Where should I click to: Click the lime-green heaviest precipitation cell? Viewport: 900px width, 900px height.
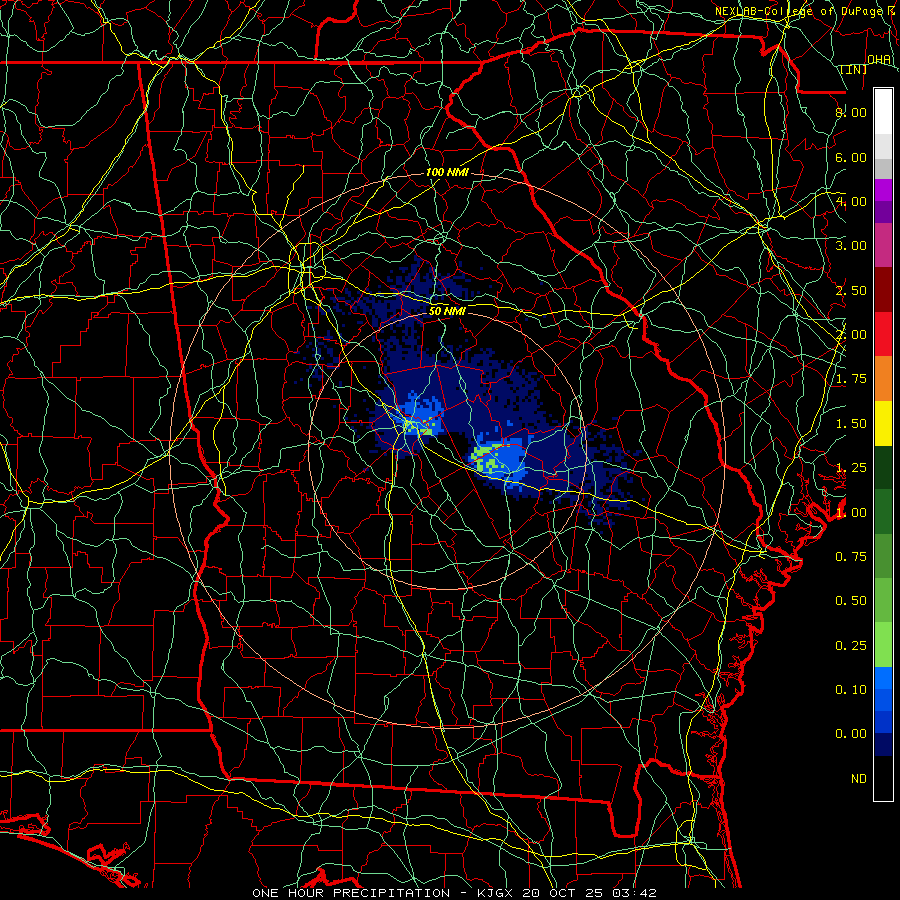point(486,457)
